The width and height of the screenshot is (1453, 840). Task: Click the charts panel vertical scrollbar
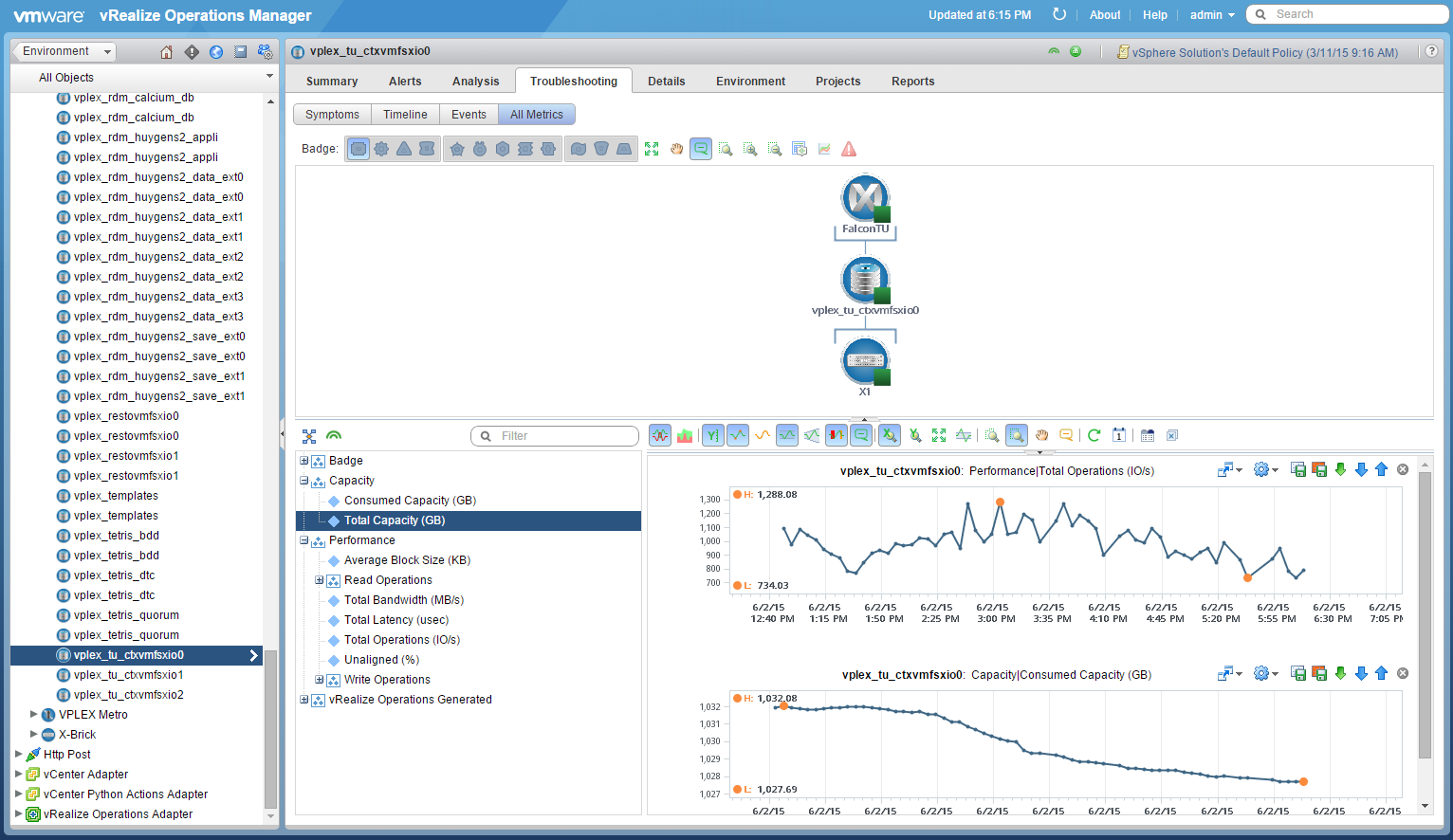click(1425, 616)
